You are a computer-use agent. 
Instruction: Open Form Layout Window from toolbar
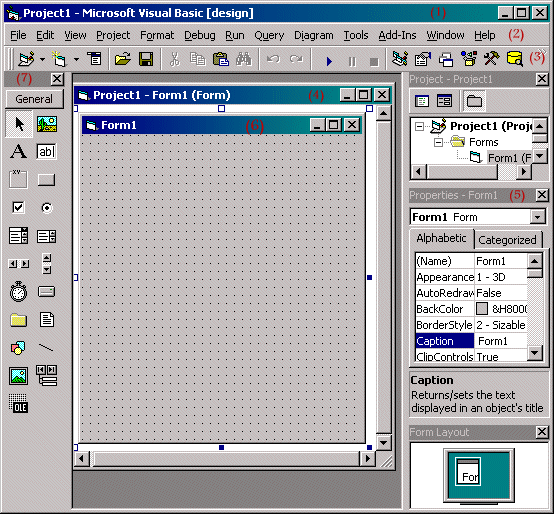click(x=446, y=59)
